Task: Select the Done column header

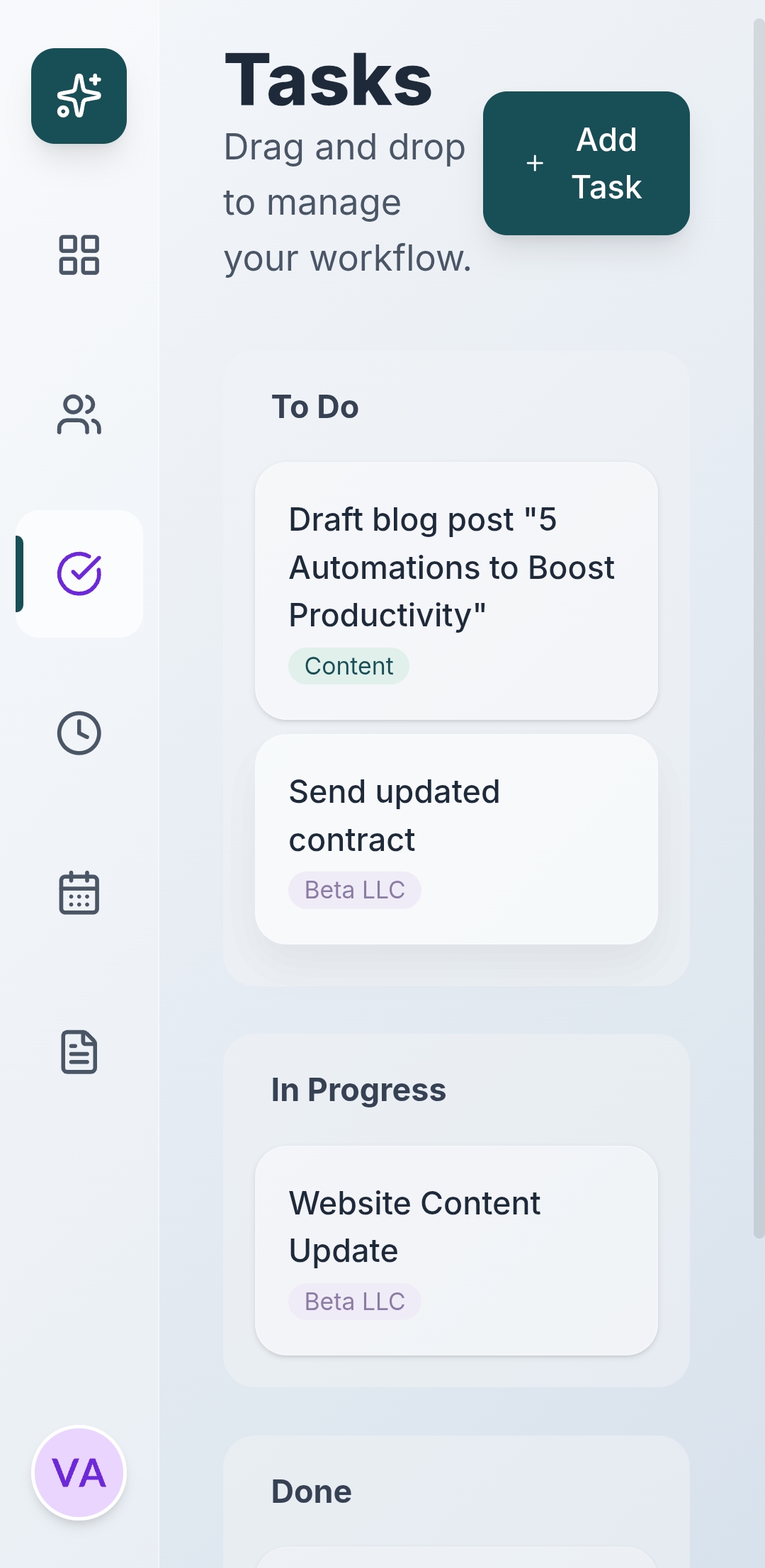Action: (312, 1491)
